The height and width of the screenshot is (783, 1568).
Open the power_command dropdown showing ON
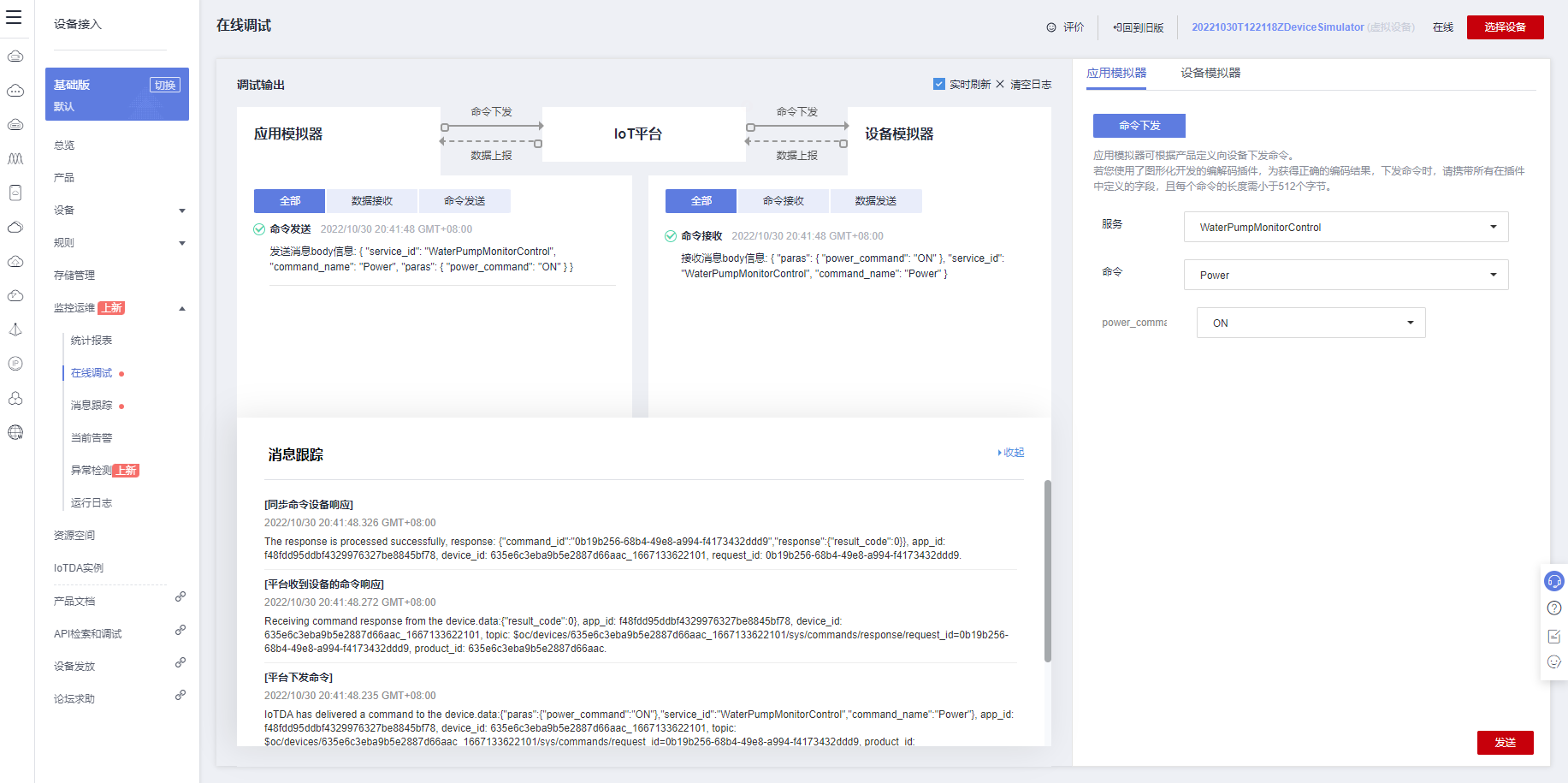[1311, 323]
